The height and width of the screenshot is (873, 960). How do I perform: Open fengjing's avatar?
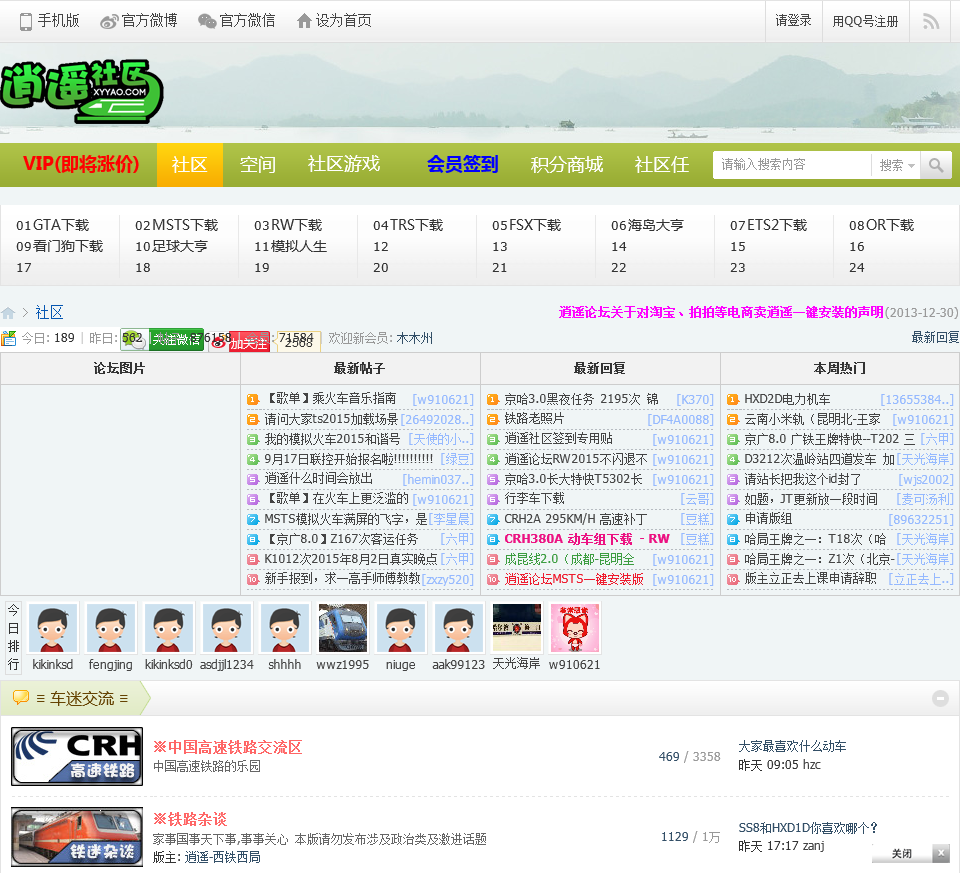pos(111,628)
